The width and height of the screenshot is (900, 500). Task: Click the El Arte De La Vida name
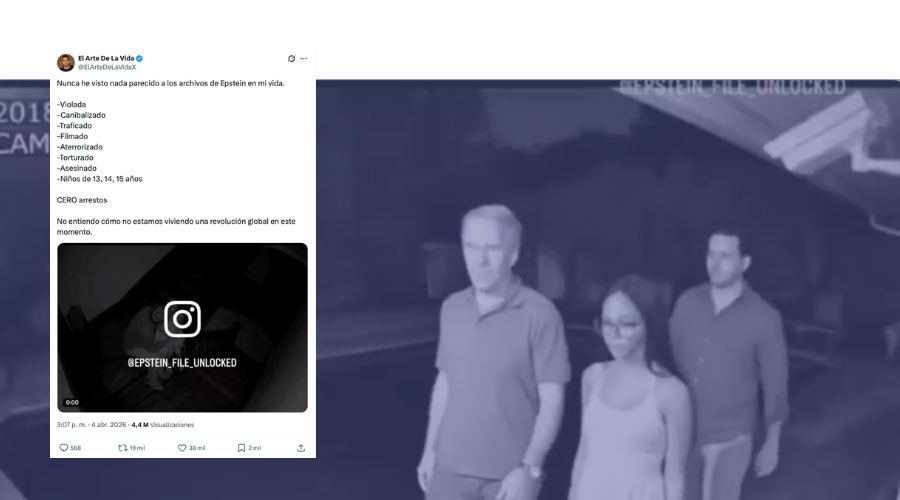106,58
